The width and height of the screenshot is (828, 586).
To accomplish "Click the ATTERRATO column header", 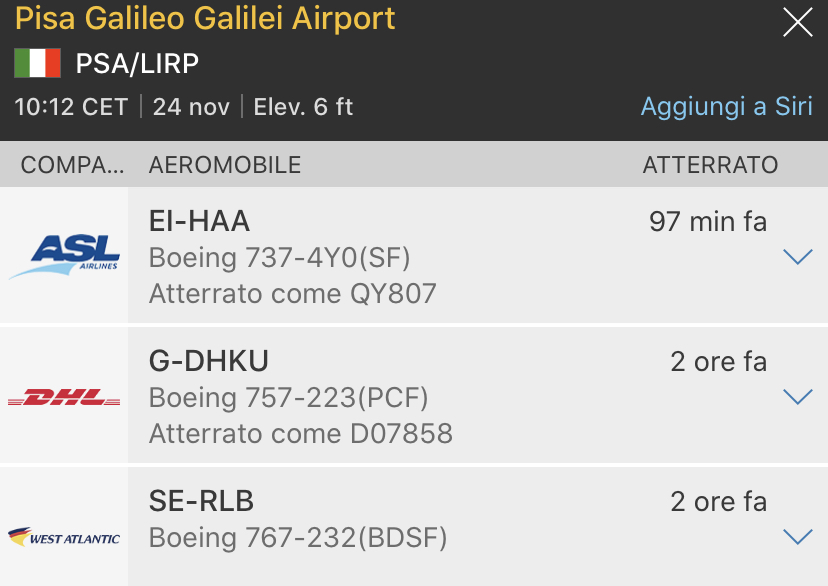I will pyautogui.click(x=710, y=165).
